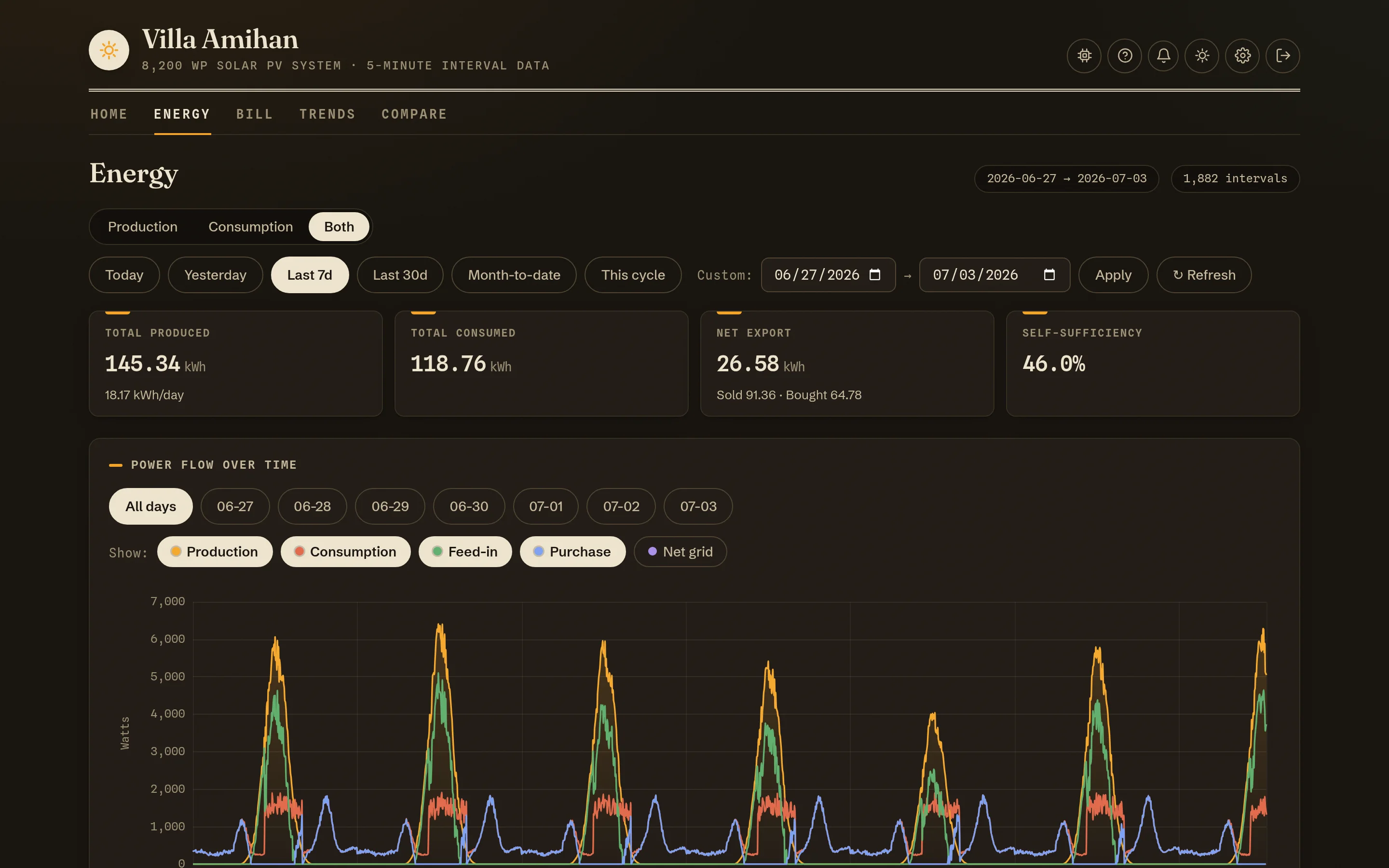Open the Bill tab
This screenshot has width=1389, height=868.
click(255, 114)
